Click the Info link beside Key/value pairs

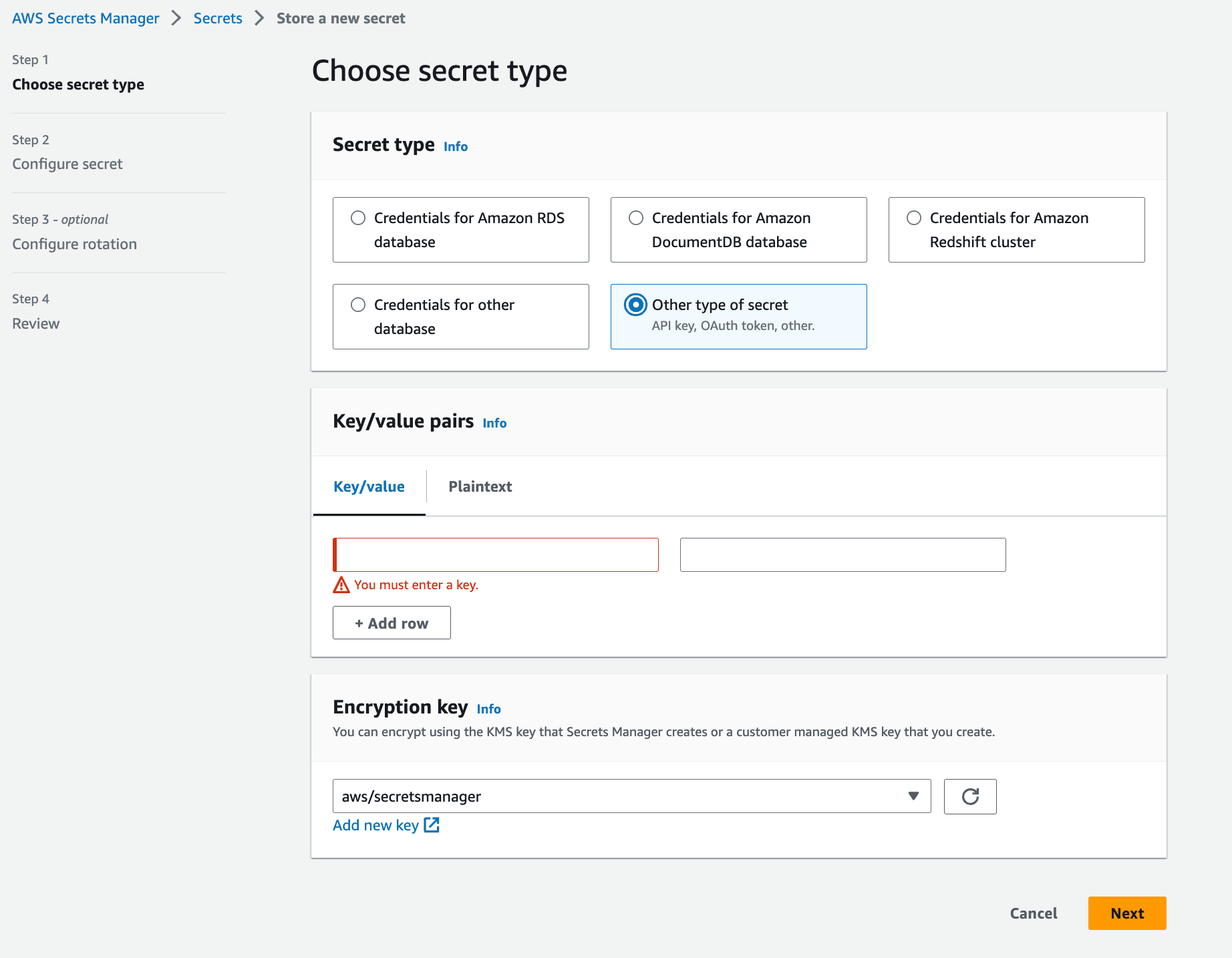point(494,423)
